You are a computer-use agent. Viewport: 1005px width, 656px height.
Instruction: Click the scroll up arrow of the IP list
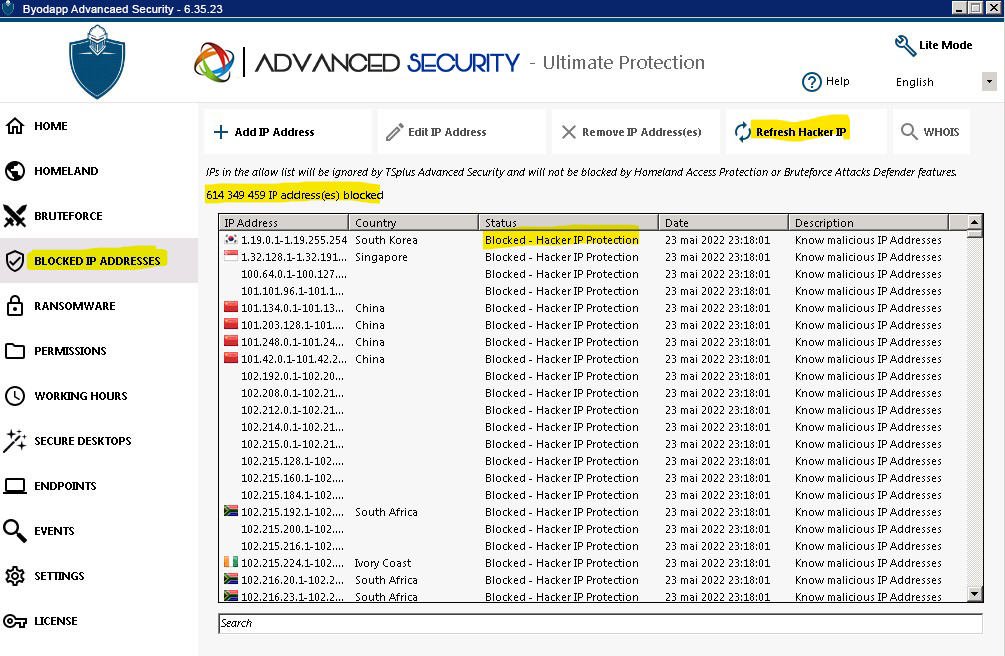click(x=974, y=222)
